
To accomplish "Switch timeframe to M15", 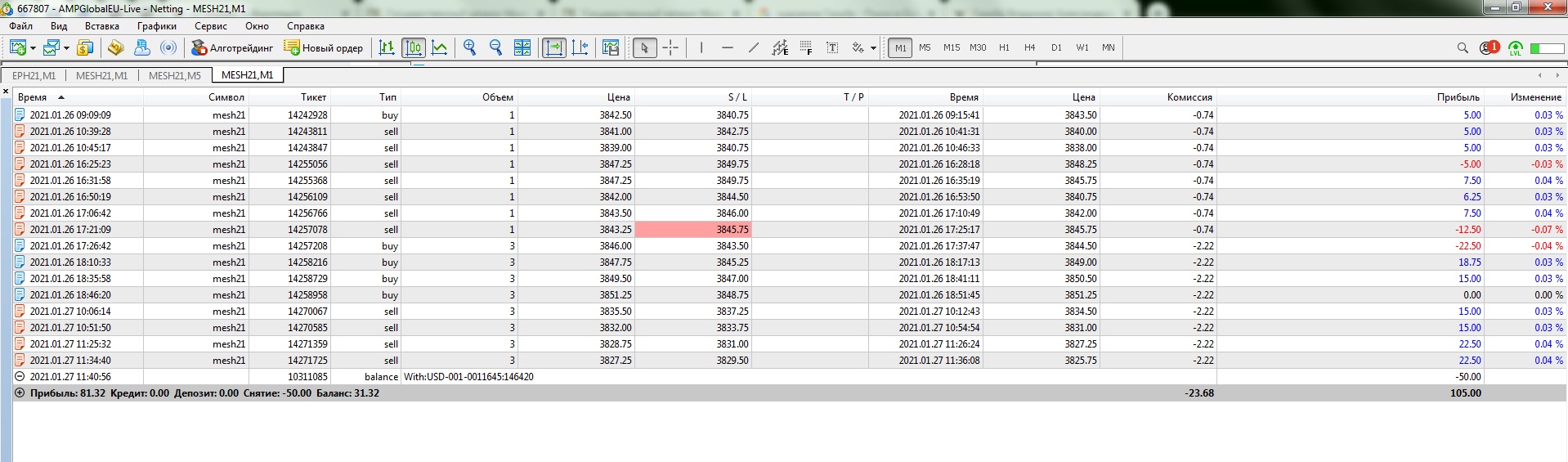I will point(952,47).
